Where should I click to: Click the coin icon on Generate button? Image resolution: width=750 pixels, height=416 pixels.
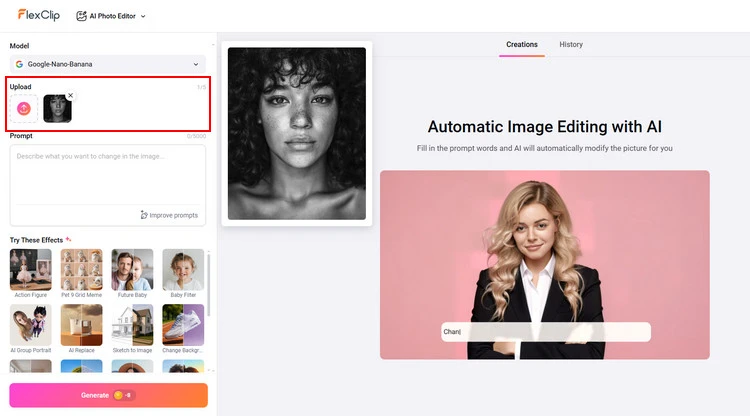tap(118, 395)
